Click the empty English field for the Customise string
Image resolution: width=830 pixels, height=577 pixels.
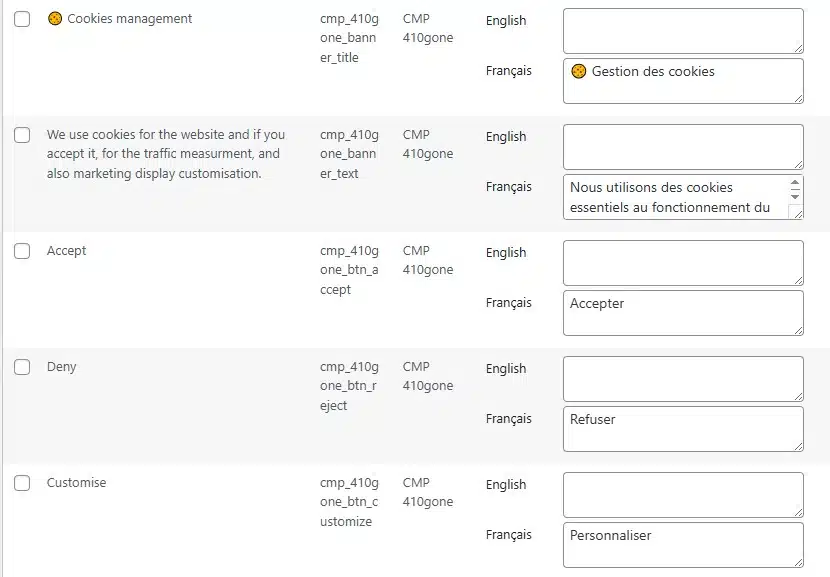coord(682,494)
